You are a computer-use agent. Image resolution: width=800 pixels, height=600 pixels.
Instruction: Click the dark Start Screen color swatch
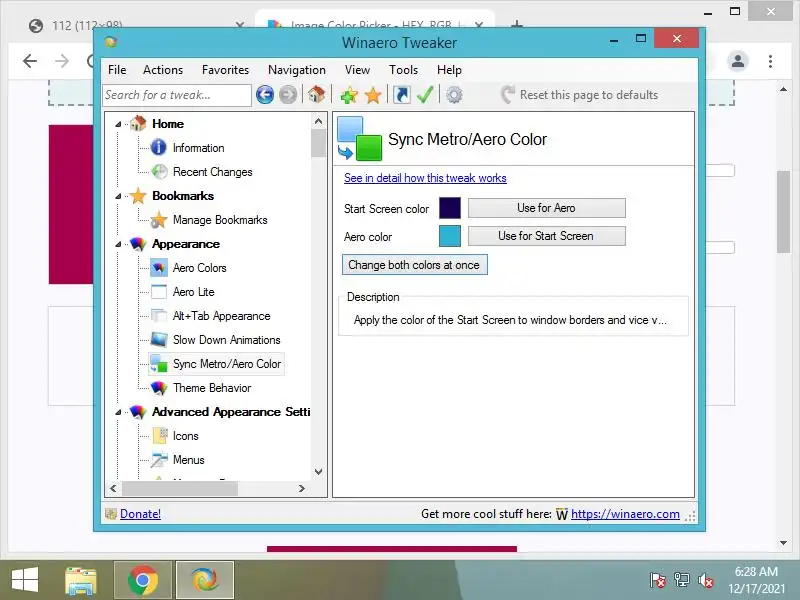(x=449, y=208)
